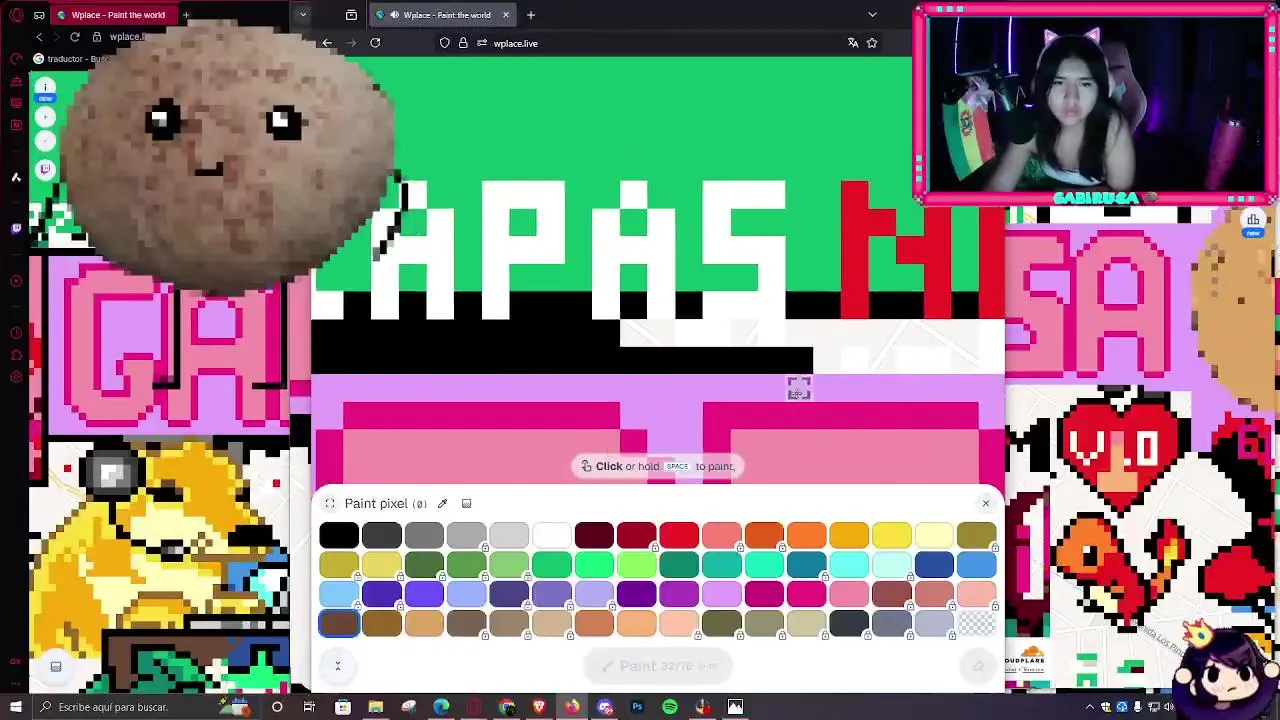The width and height of the screenshot is (1280, 720).
Task: Open Photoshop from the taskbar
Action: tap(637, 707)
